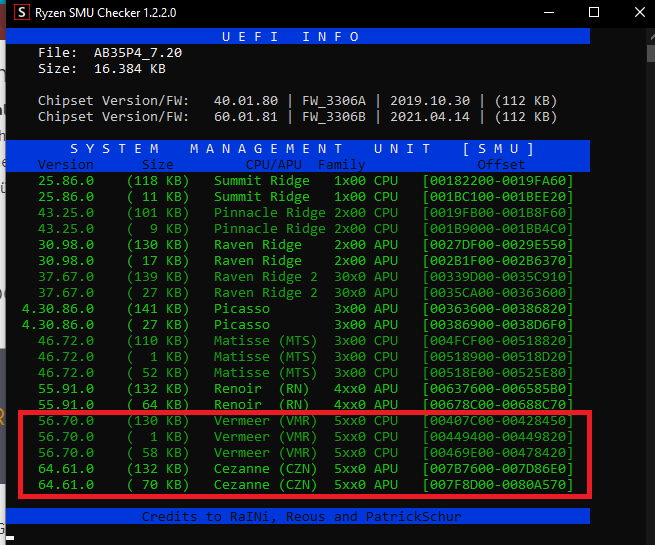Viewport: 655px width, 545px height.
Task: Click firmware name FW_3306A
Action: (x=334, y=101)
